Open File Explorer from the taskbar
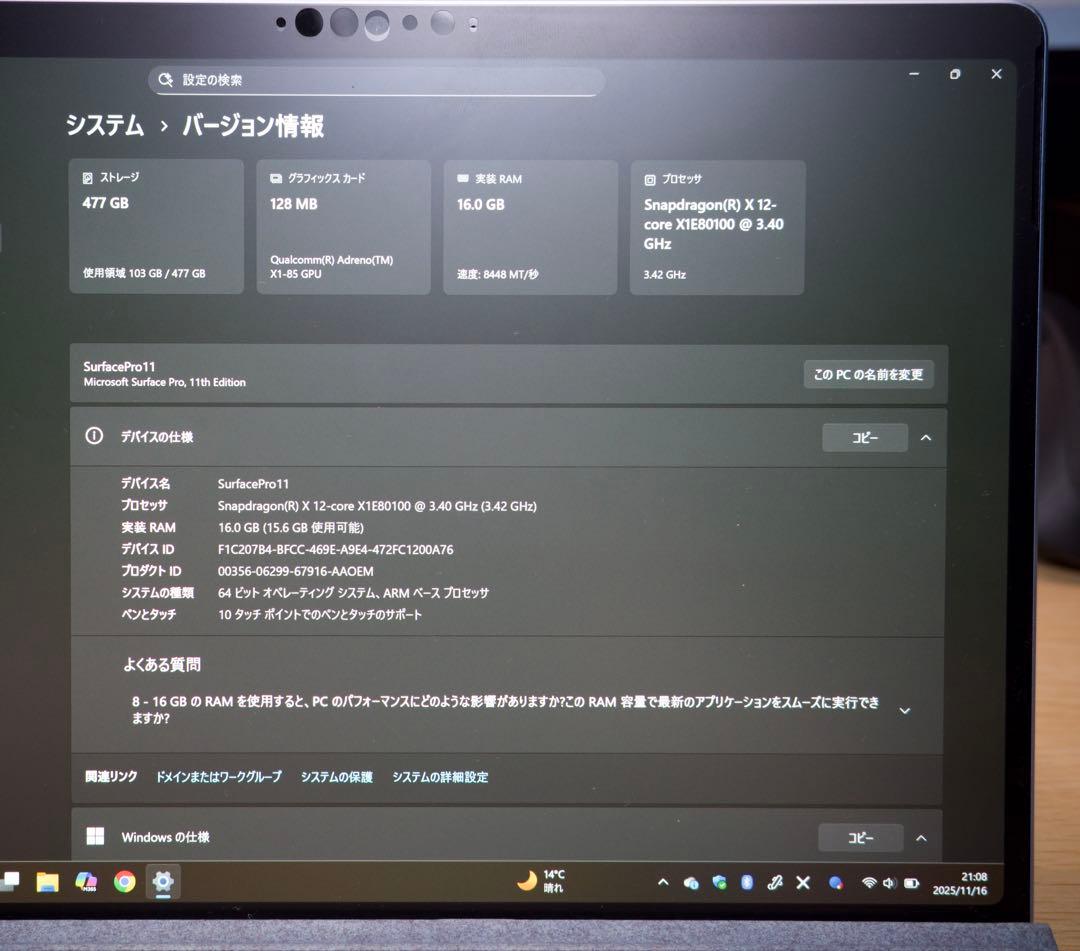 (x=47, y=882)
